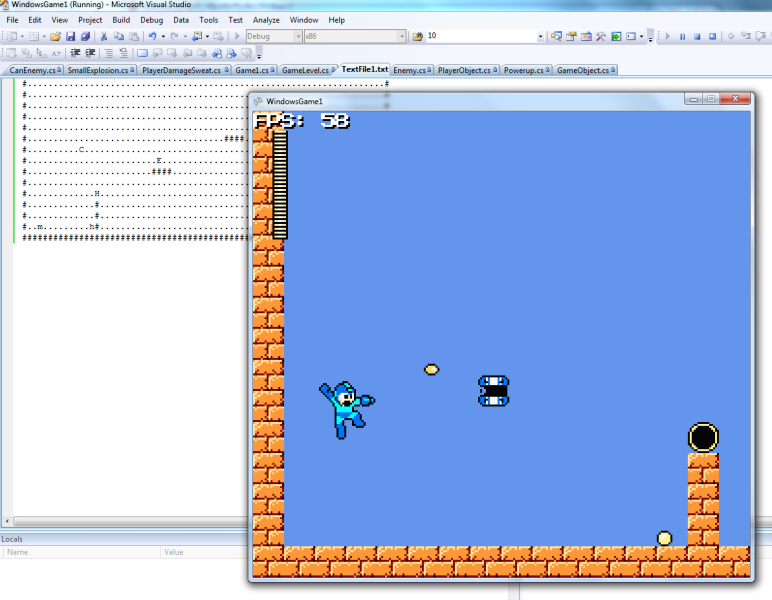
Task: Switch to the Powerup.cs tab
Action: tap(524, 70)
